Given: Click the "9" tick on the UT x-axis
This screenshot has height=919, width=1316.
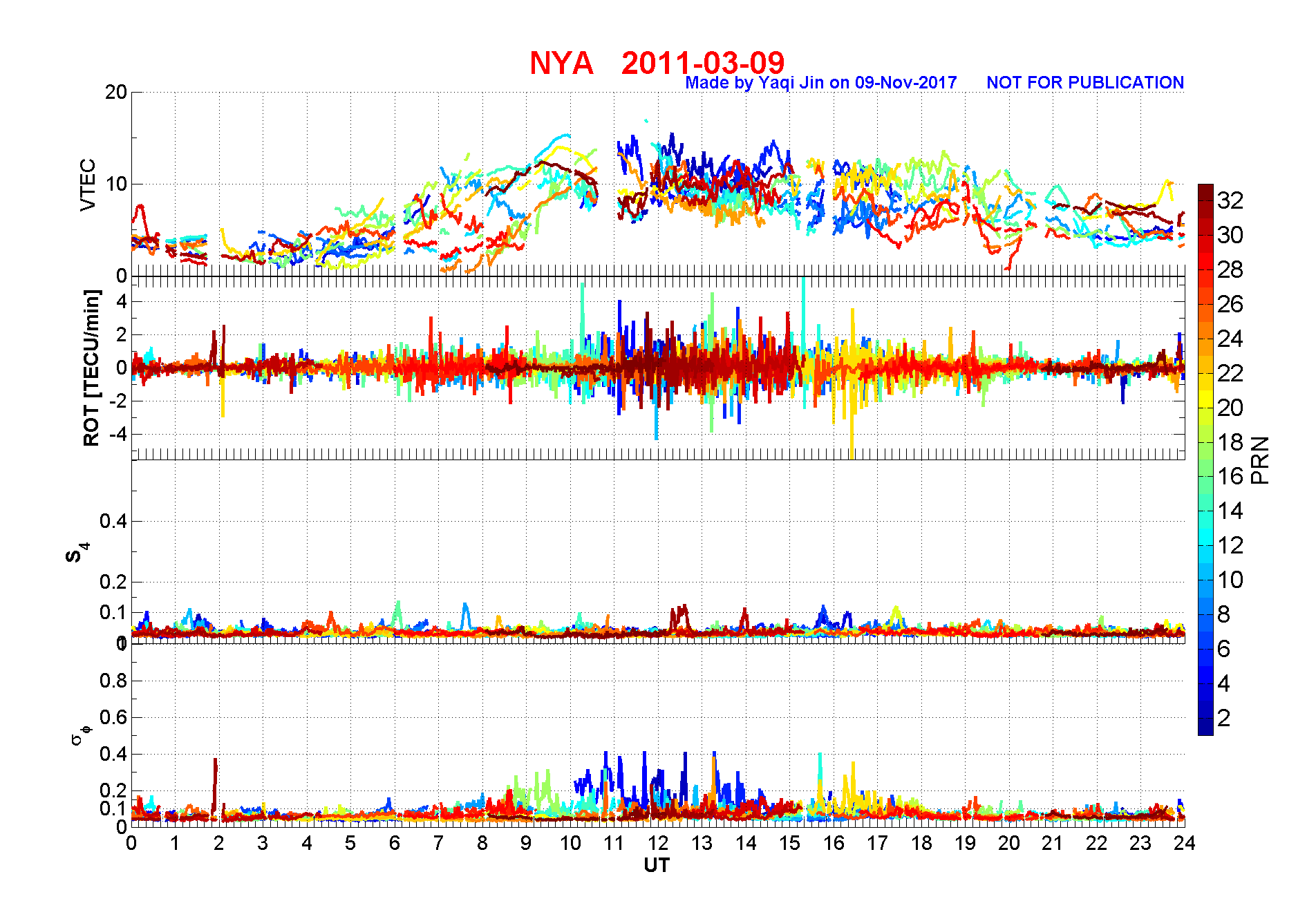Looking at the screenshot, I should pyautogui.click(x=526, y=843).
